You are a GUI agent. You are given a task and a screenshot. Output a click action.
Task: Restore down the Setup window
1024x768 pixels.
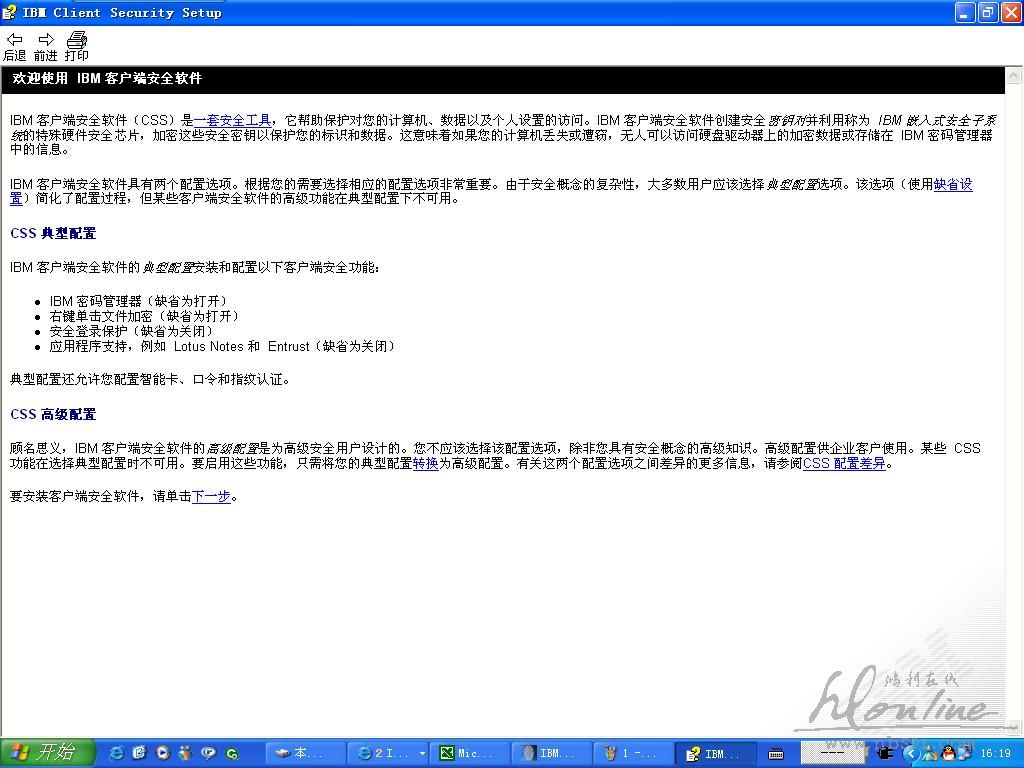click(988, 12)
